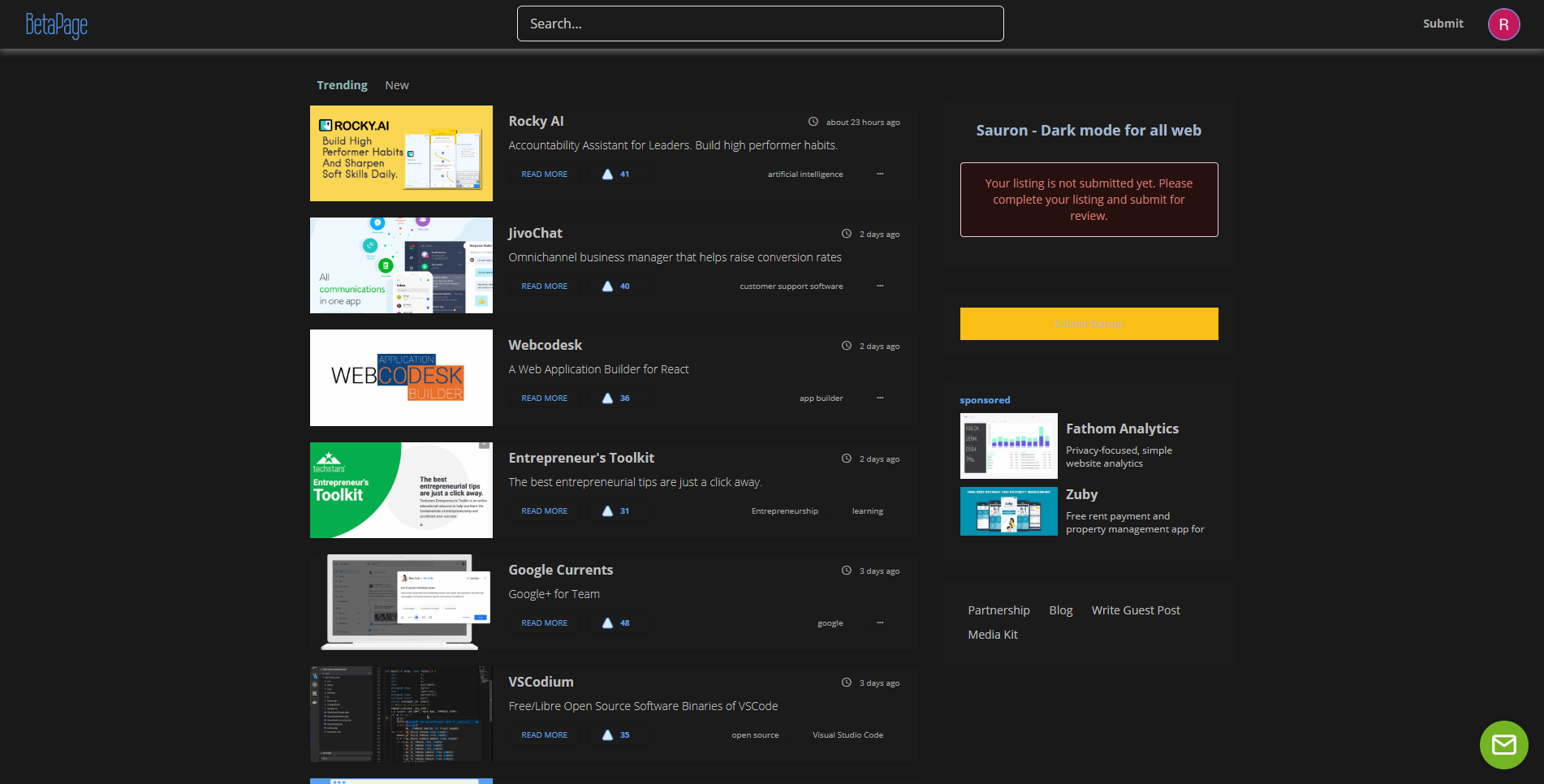Click clock icon on Google Currents listing
Image resolution: width=1544 pixels, height=784 pixels.
[x=846, y=571]
